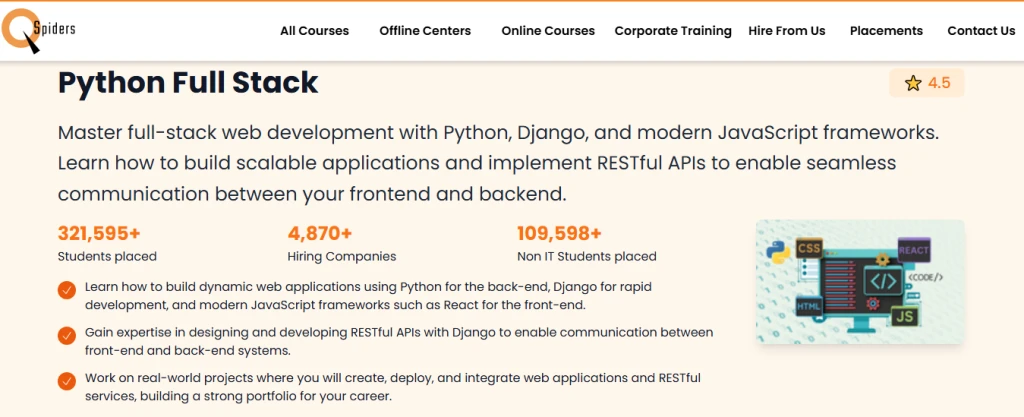
Task: Click bullet text about real-world projects
Action: tap(393, 387)
